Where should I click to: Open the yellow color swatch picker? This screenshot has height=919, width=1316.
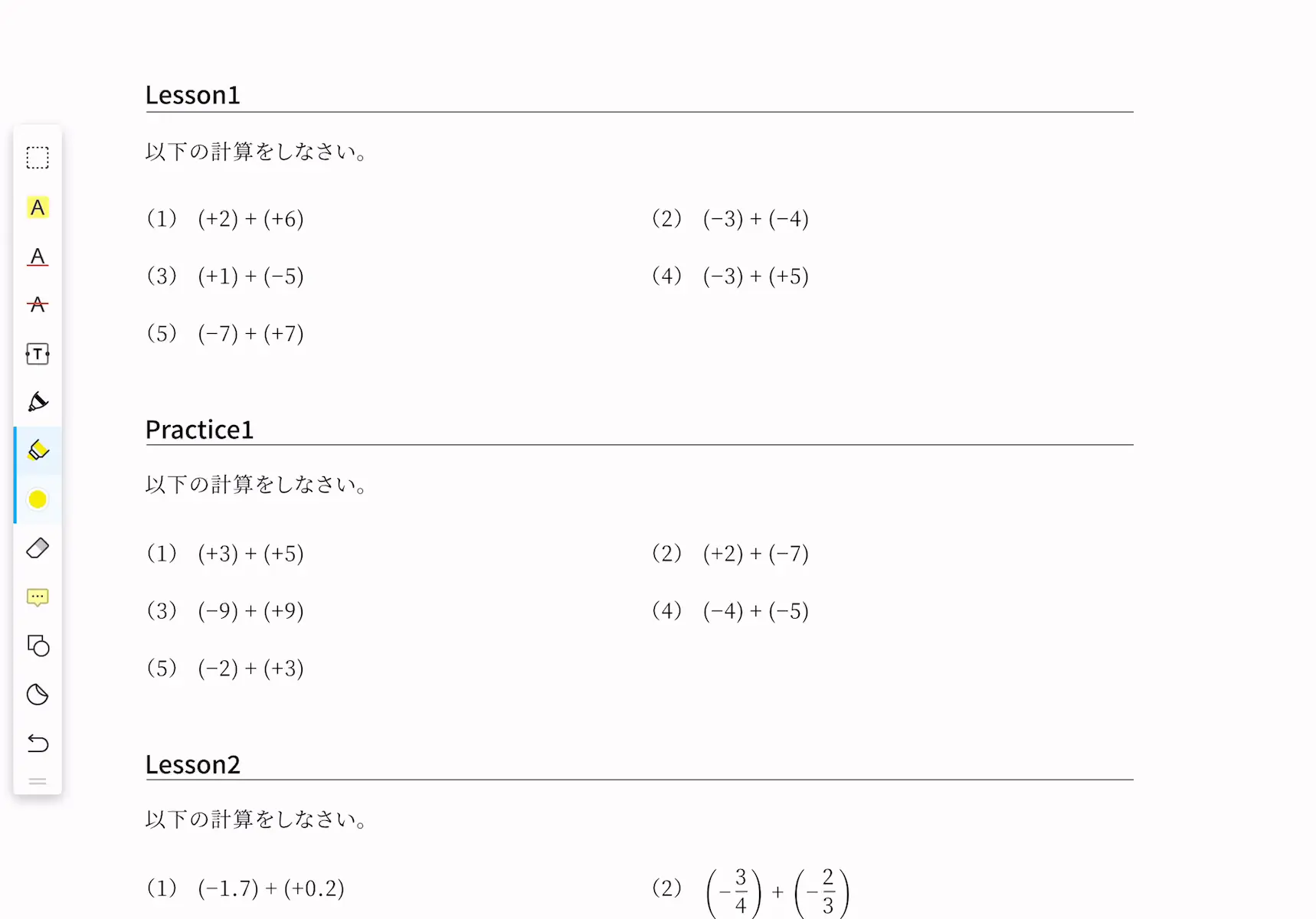pyautogui.click(x=38, y=499)
